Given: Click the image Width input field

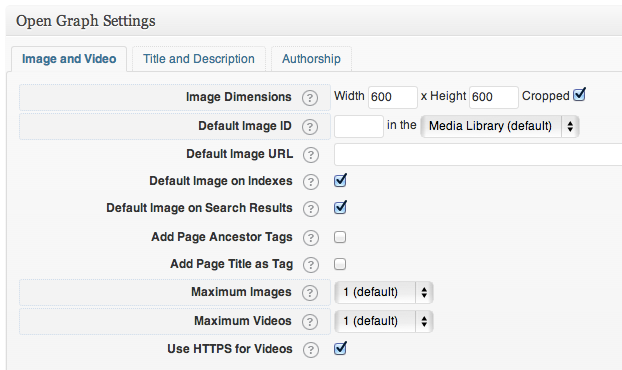Looking at the screenshot, I should 393,97.
